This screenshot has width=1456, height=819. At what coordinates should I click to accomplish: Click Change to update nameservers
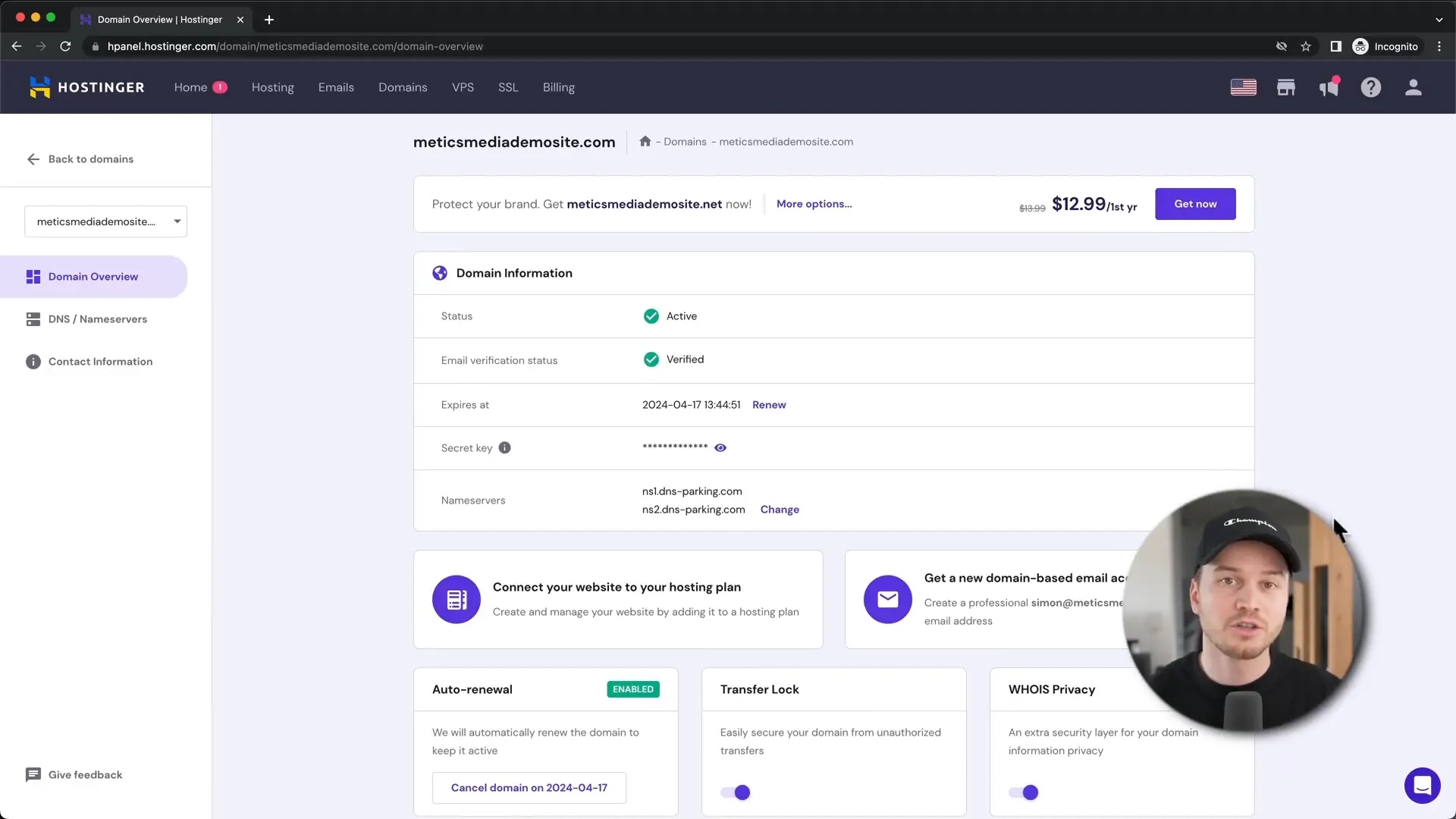point(780,510)
